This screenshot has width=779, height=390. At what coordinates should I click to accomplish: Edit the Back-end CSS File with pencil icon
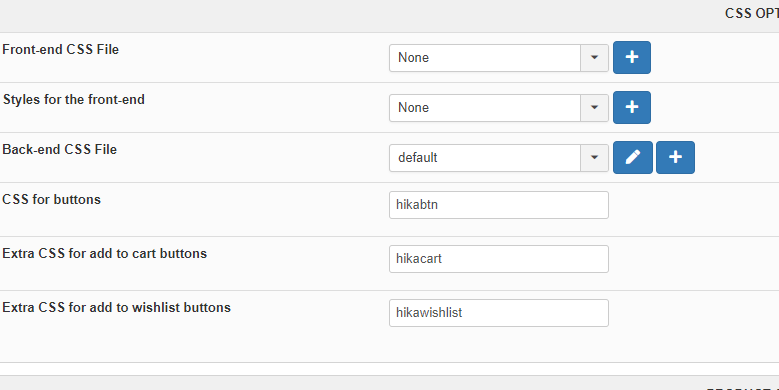(x=632, y=157)
